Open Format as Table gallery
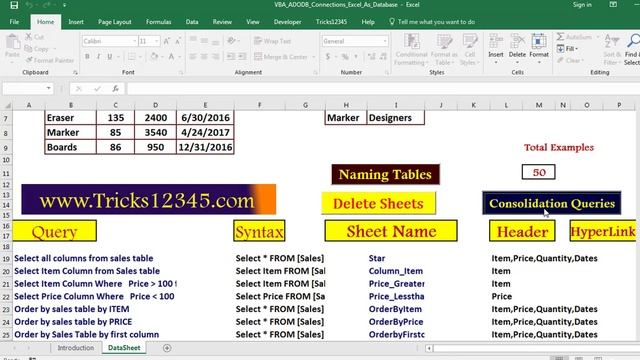Screen dimensions: 640x360 [x=444, y=49]
